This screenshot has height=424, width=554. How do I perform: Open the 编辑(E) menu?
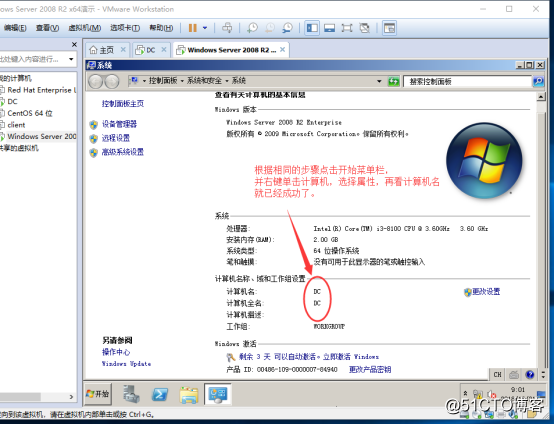click(15, 28)
